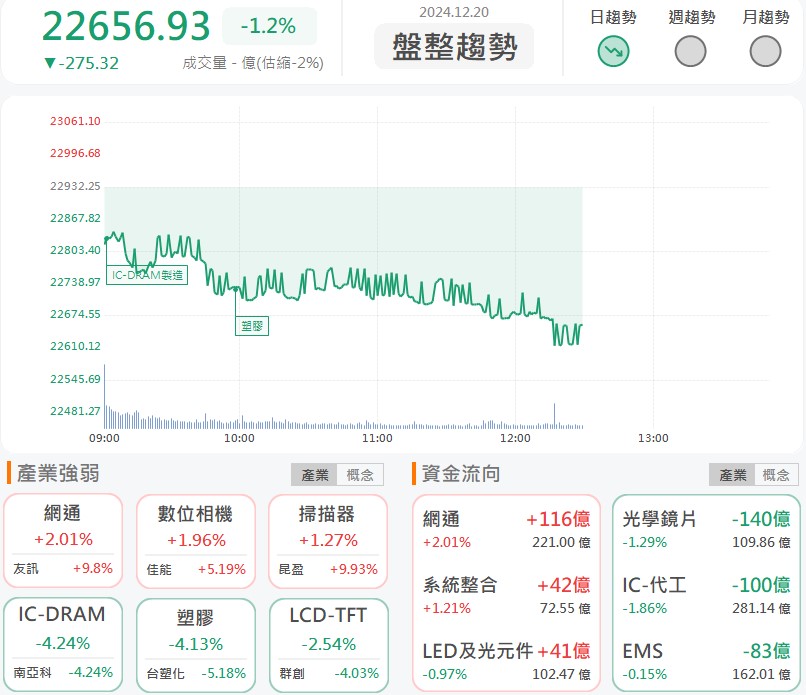Click the 221.00 億 turnover value
The height and width of the screenshot is (695, 806).
561,542
